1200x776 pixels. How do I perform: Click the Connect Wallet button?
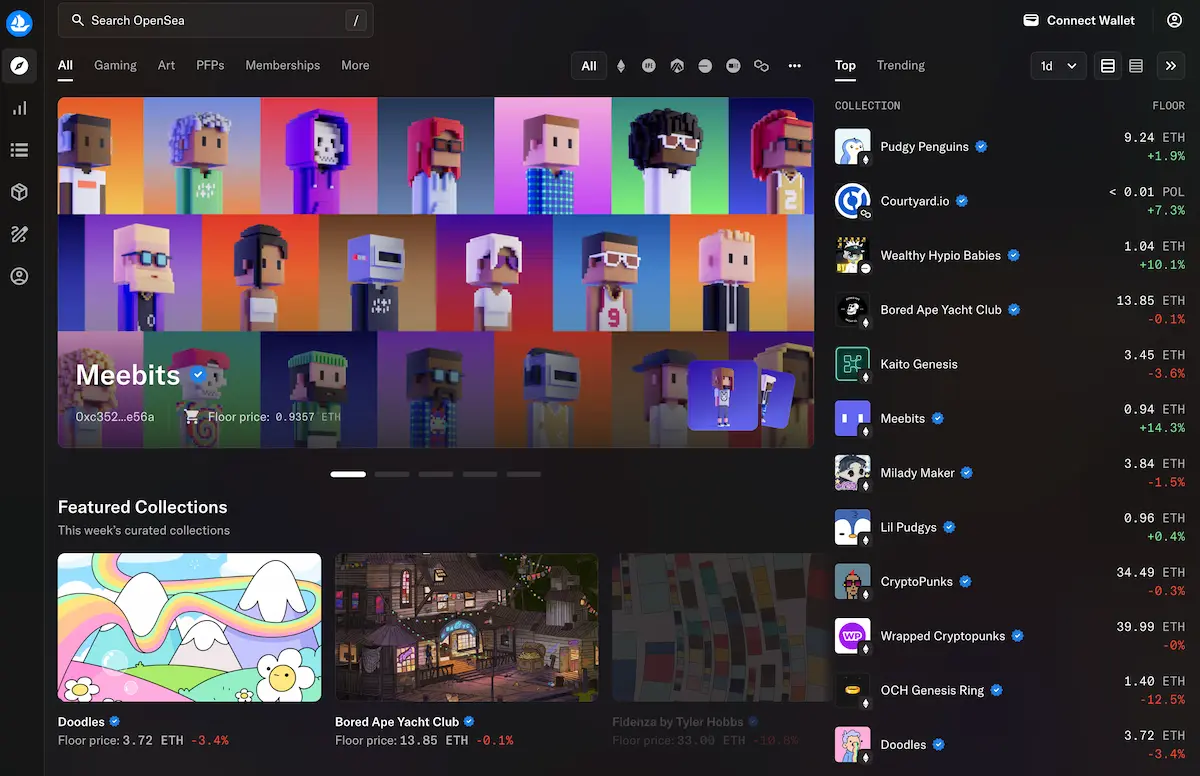(x=1079, y=20)
